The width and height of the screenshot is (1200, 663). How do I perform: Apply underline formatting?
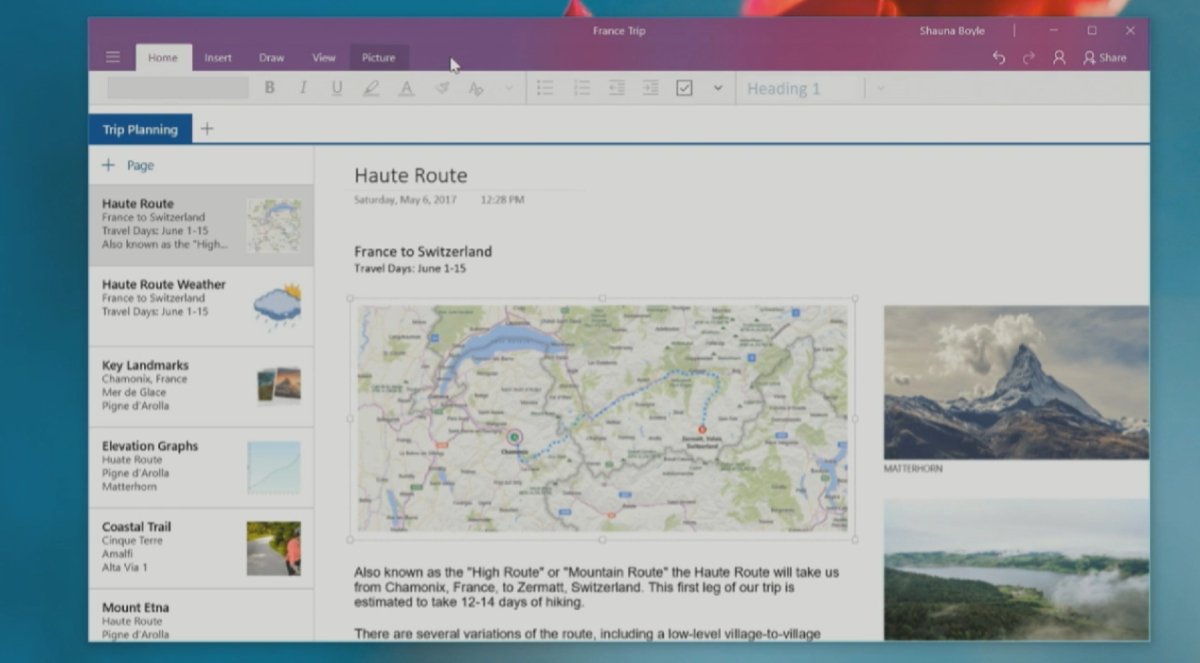pos(337,88)
